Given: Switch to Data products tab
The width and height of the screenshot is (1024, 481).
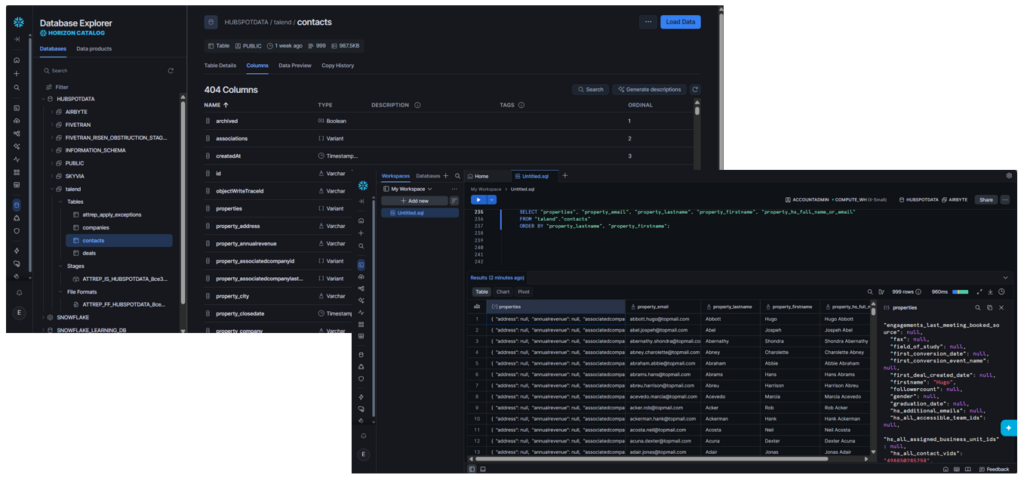Looking at the screenshot, I should pyautogui.click(x=94, y=49).
